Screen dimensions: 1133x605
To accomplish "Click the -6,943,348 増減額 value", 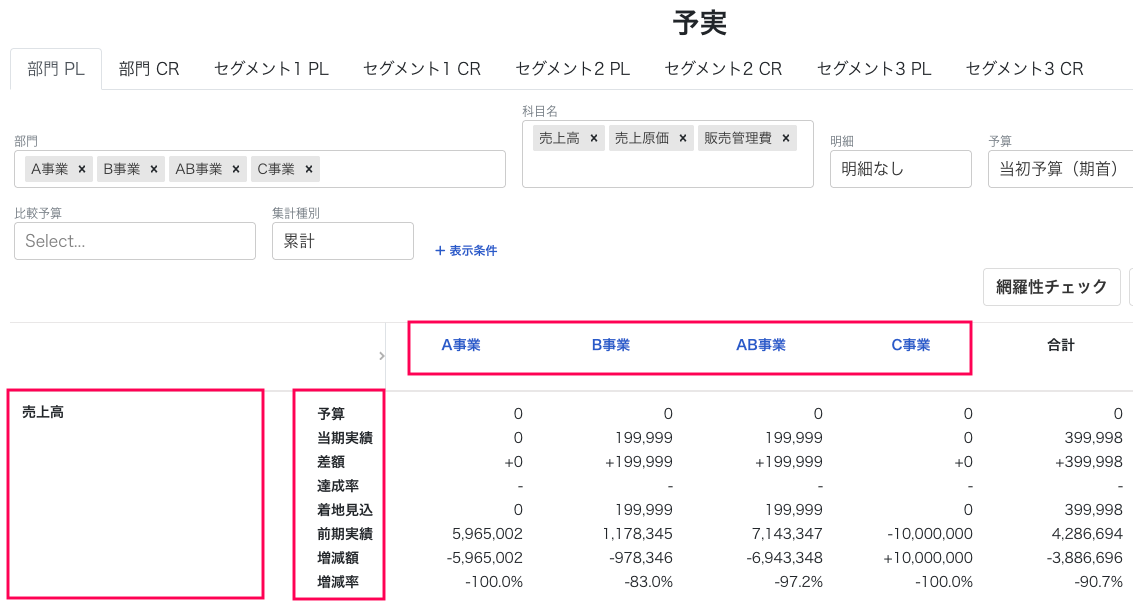I will [784, 558].
